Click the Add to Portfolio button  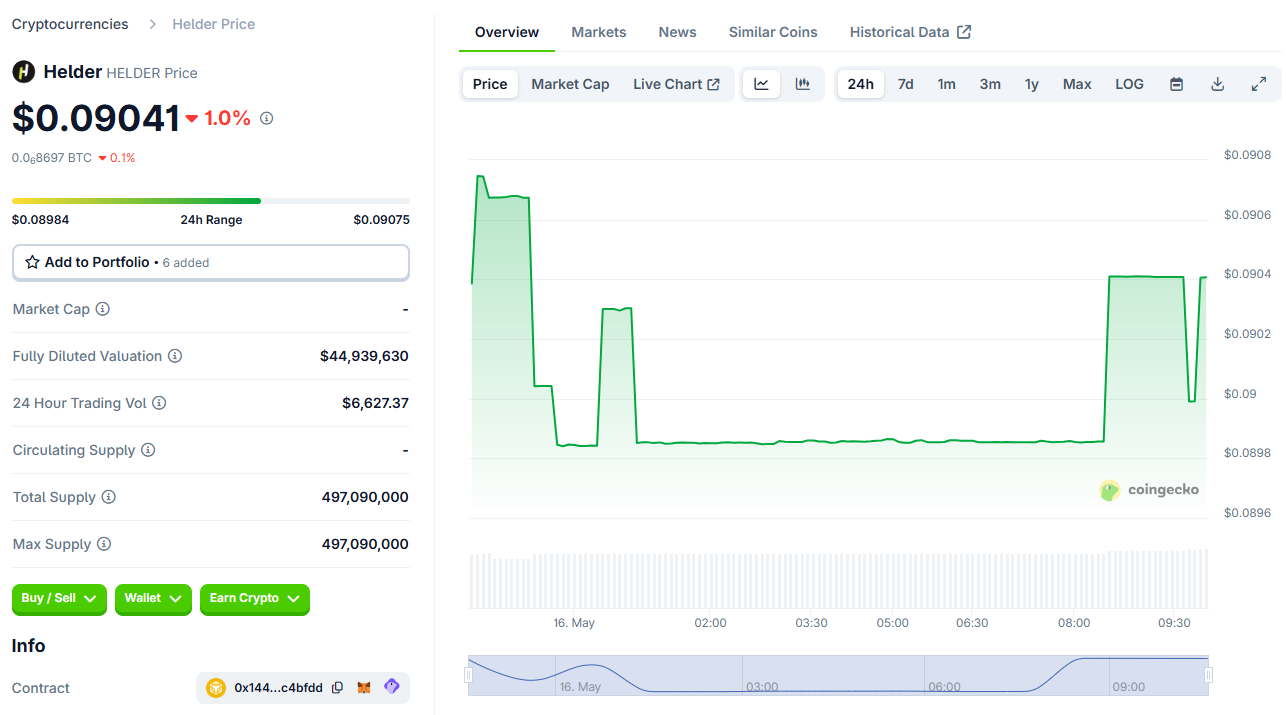point(211,262)
